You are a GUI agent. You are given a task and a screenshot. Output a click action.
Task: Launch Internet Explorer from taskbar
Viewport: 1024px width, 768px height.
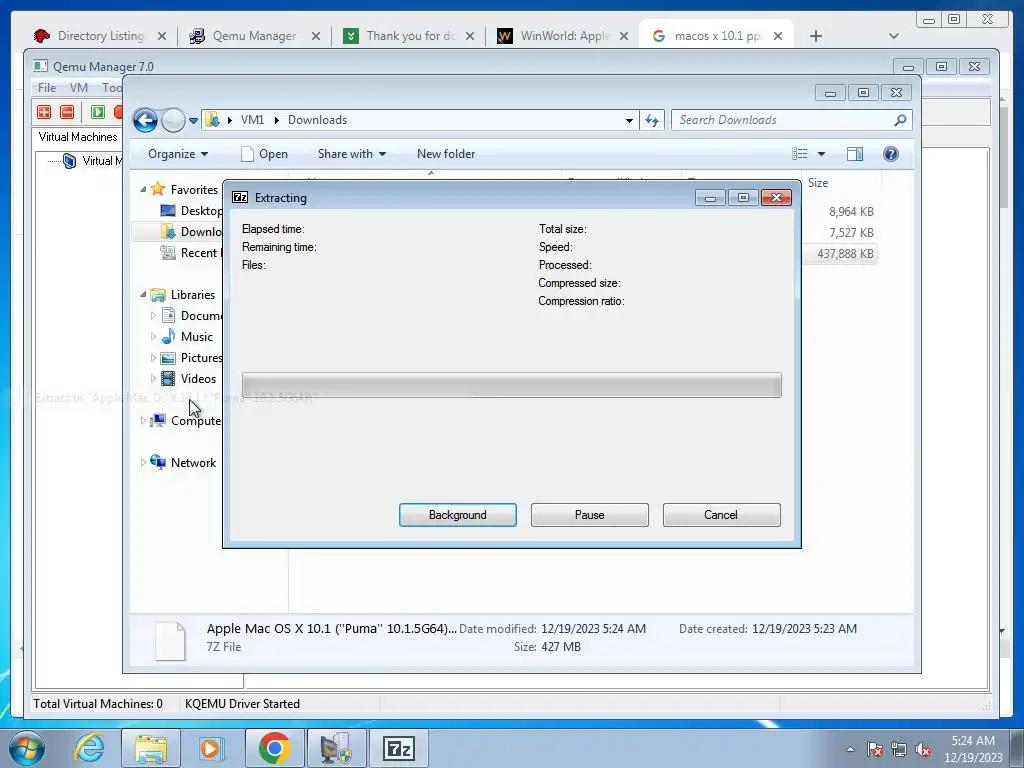89,748
